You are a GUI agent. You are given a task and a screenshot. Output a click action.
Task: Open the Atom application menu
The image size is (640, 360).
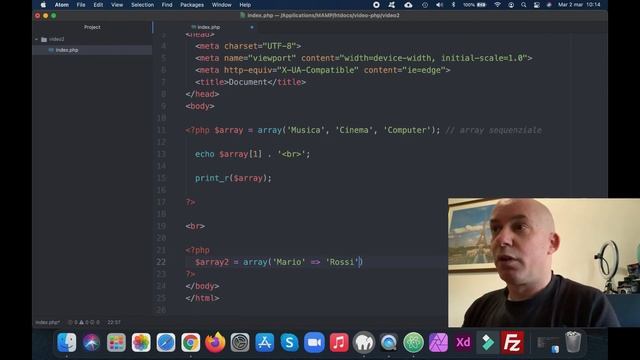pyautogui.click(x=62, y=5)
